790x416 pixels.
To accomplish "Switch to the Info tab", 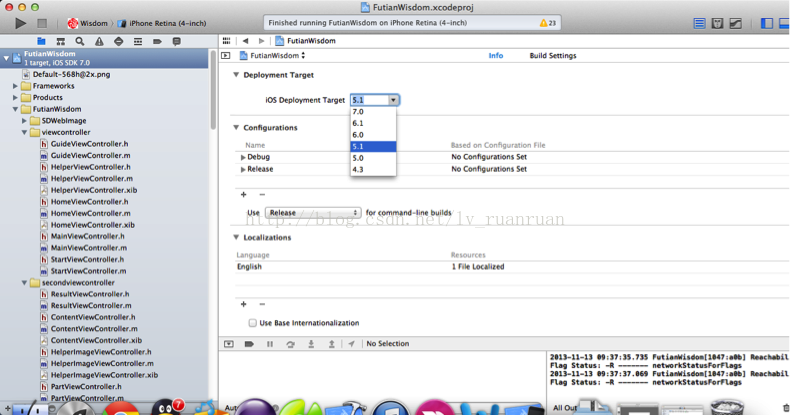I will pos(496,55).
